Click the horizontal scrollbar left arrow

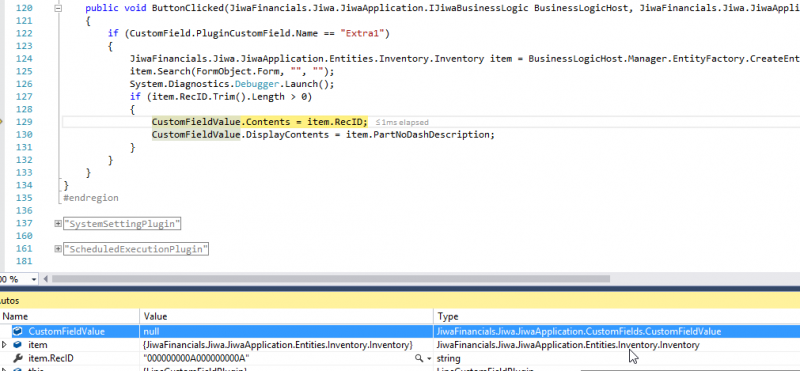tap(46, 279)
